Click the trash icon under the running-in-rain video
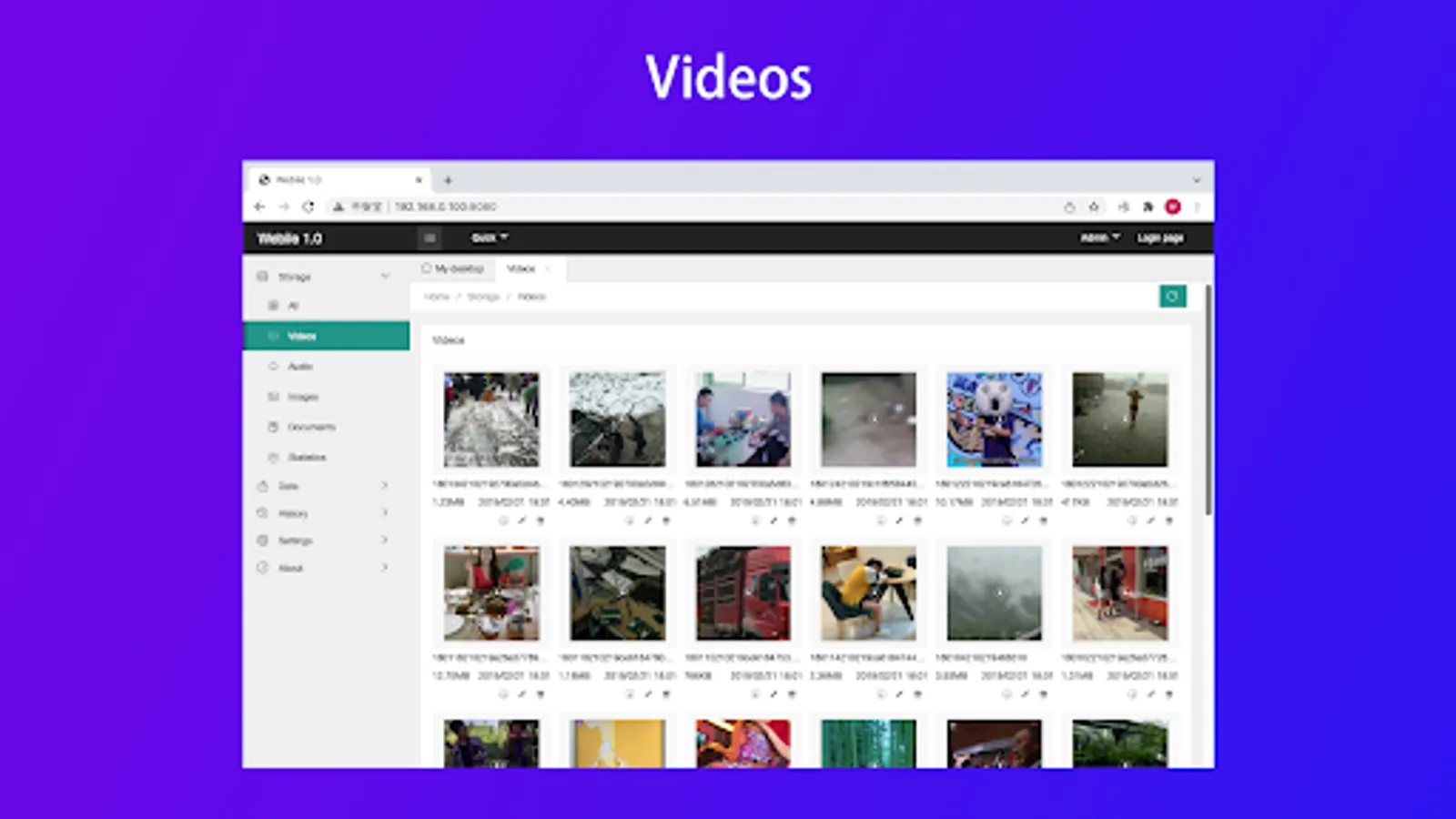This screenshot has height=819, width=1456. [1168, 521]
